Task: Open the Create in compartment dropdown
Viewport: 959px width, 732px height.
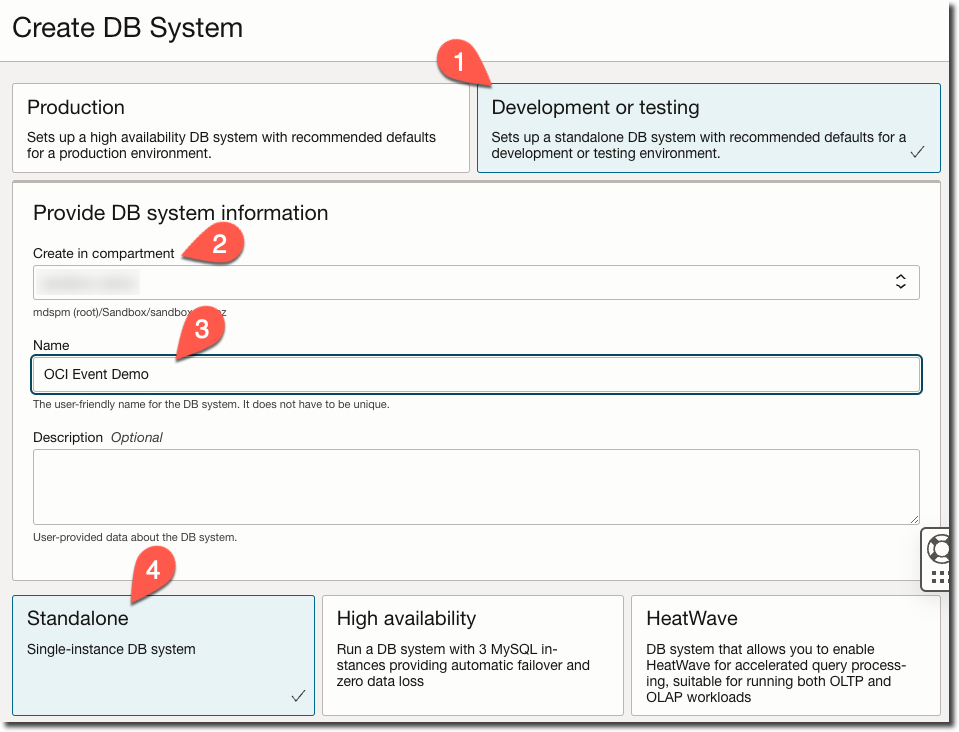Action: pyautogui.click(x=475, y=282)
